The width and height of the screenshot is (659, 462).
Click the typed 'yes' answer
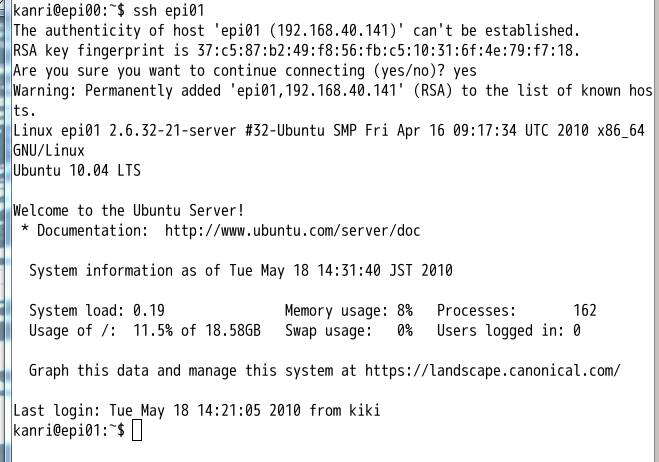462,70
